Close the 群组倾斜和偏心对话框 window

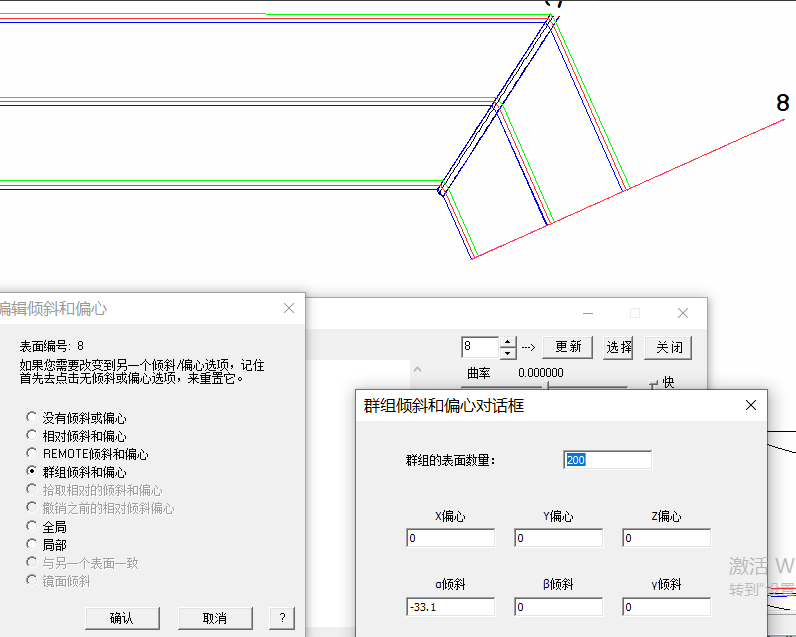[751, 405]
